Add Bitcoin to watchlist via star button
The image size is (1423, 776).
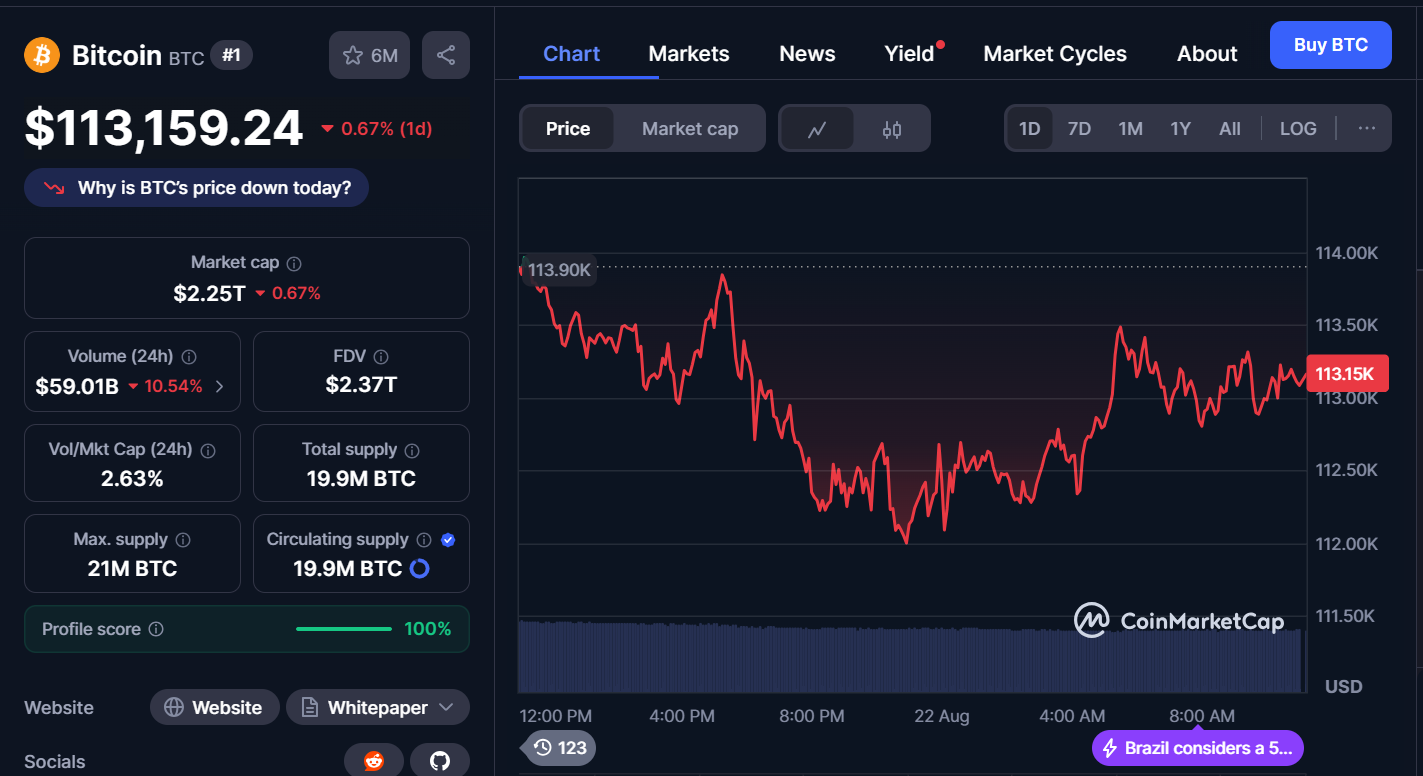(x=370, y=55)
